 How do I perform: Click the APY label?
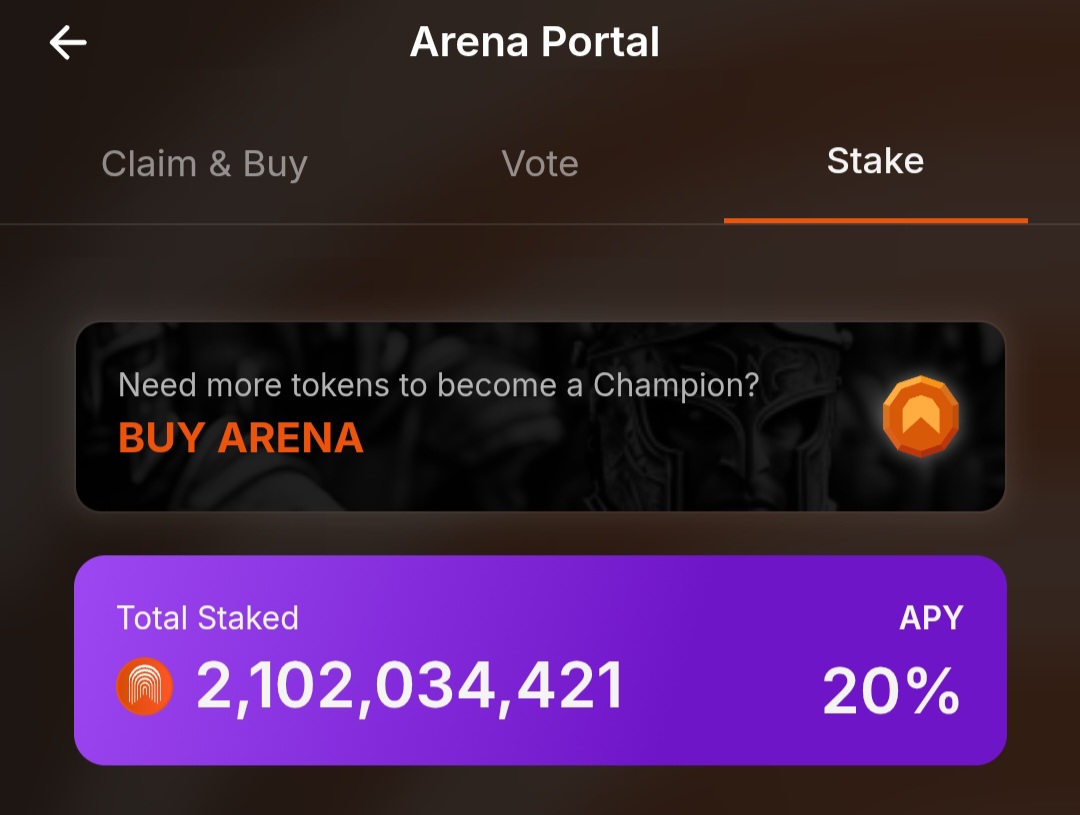930,618
